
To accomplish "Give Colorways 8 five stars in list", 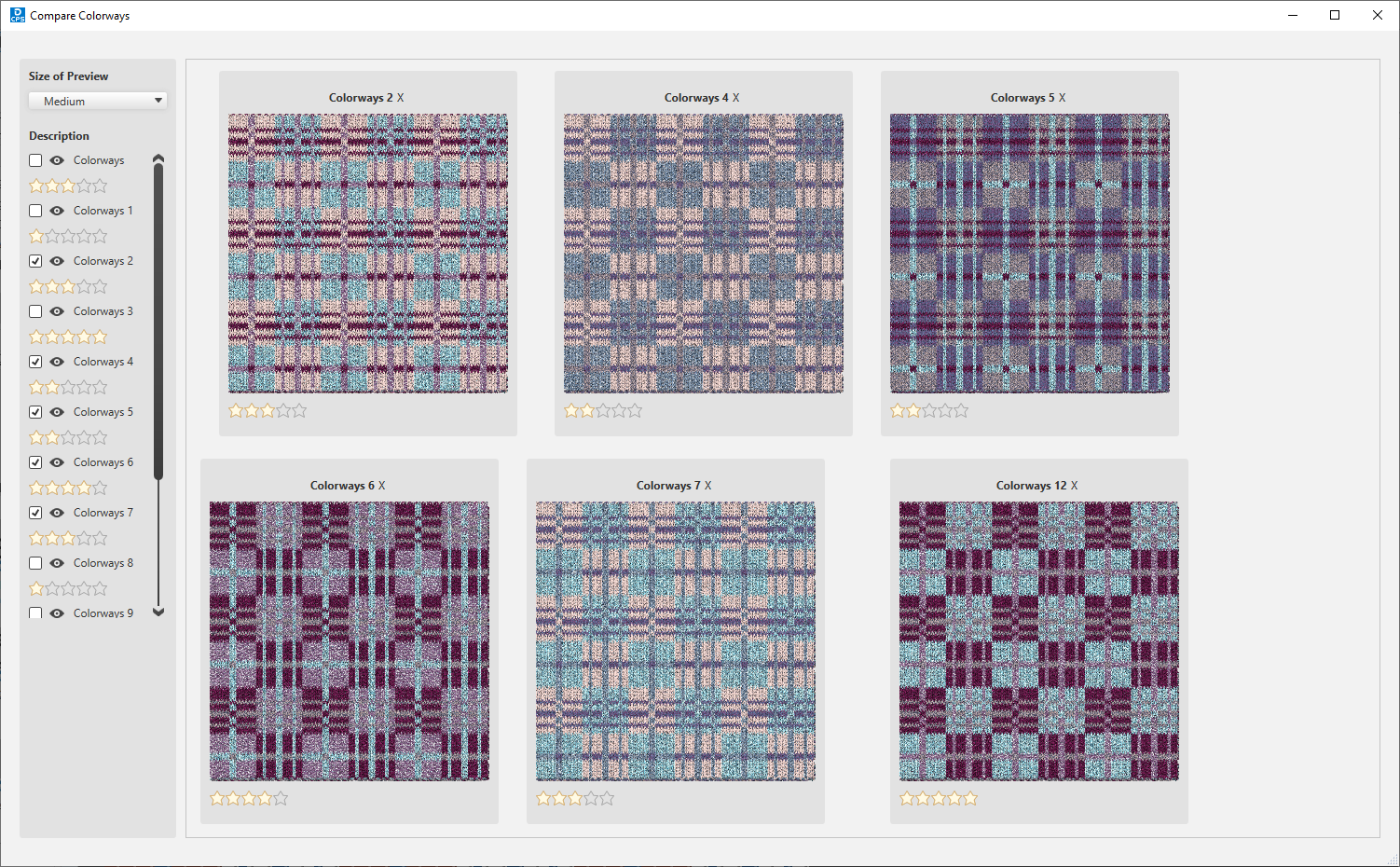I will (100, 589).
